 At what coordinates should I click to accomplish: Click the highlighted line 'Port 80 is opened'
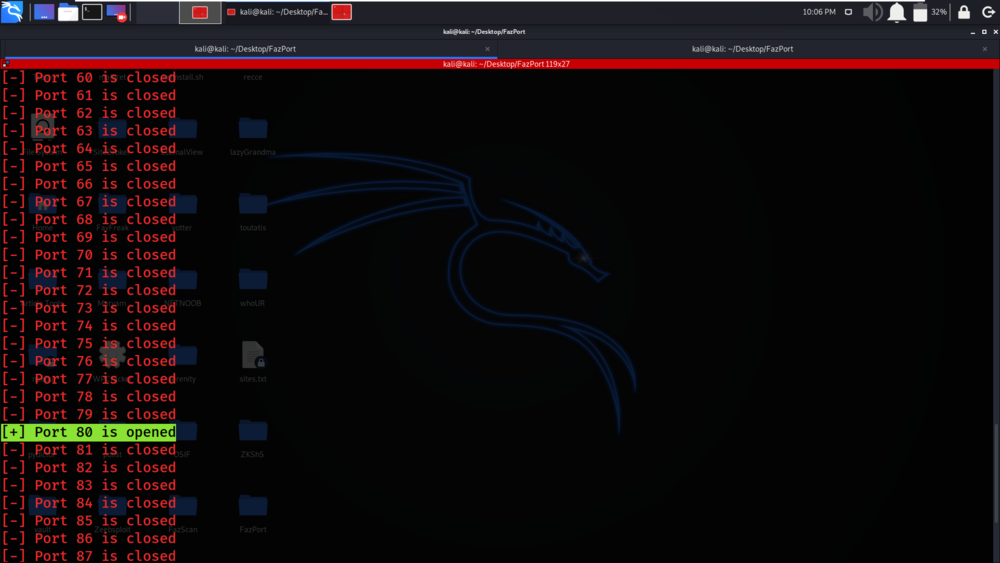[x=89, y=432]
